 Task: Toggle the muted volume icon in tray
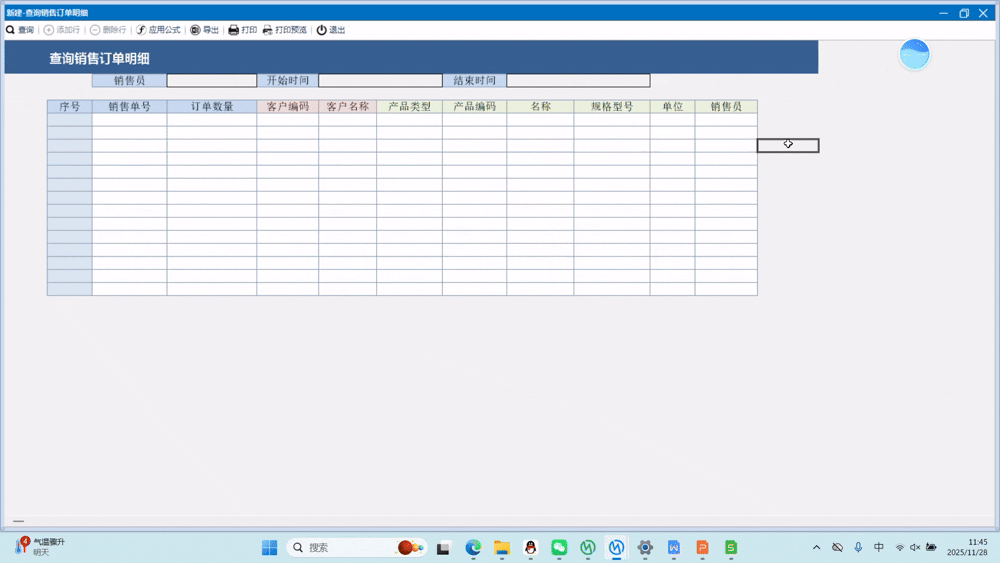(x=914, y=547)
